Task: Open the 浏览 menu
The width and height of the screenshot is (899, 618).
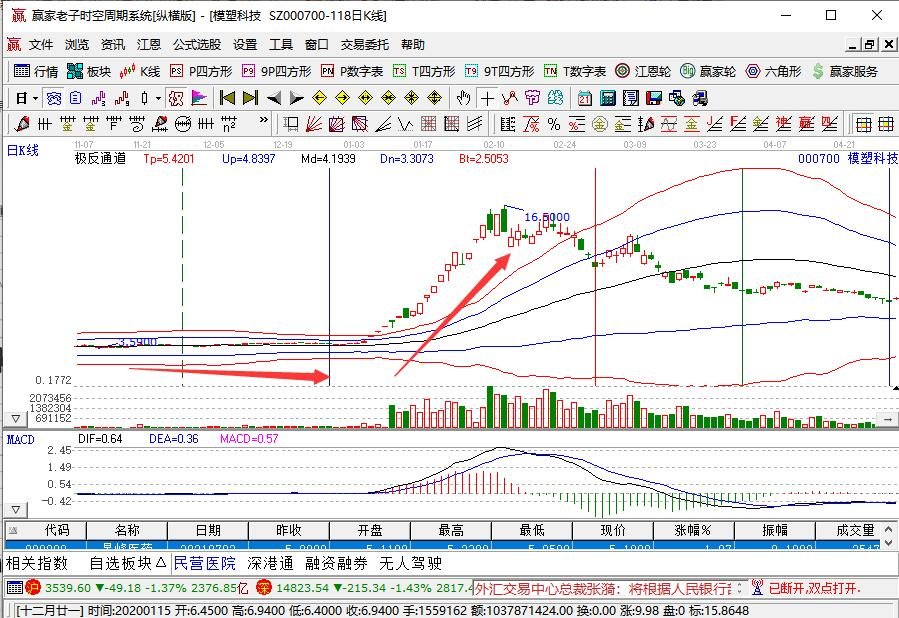Action: (77, 45)
